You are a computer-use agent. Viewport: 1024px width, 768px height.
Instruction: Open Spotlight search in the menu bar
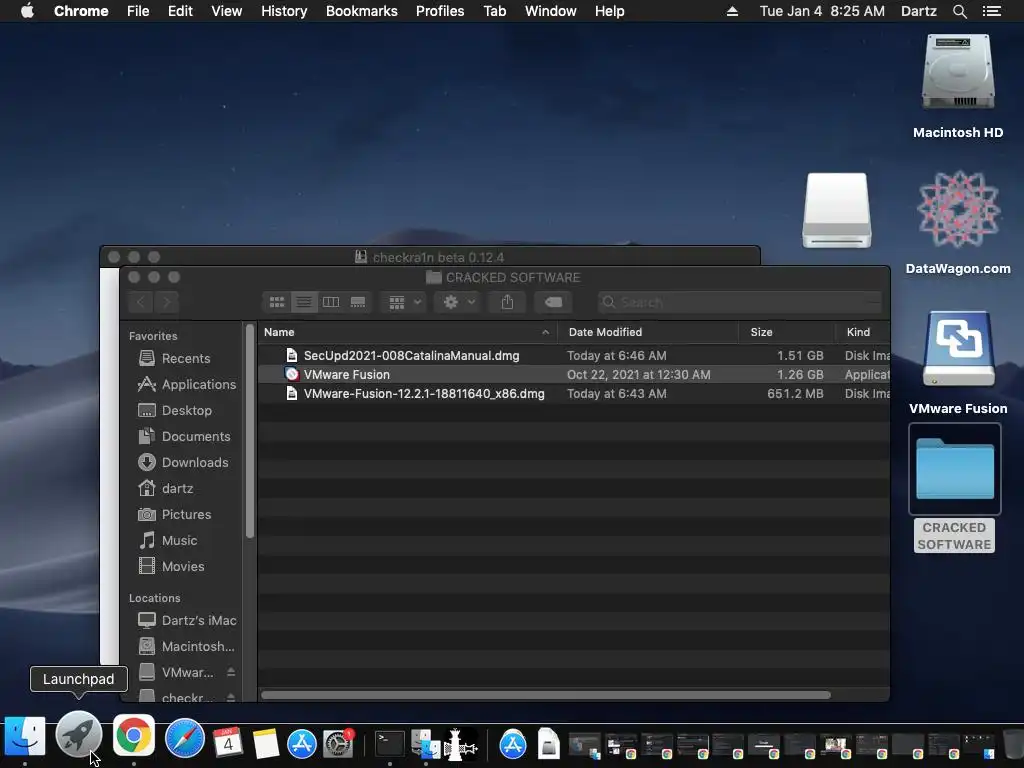[x=959, y=11]
